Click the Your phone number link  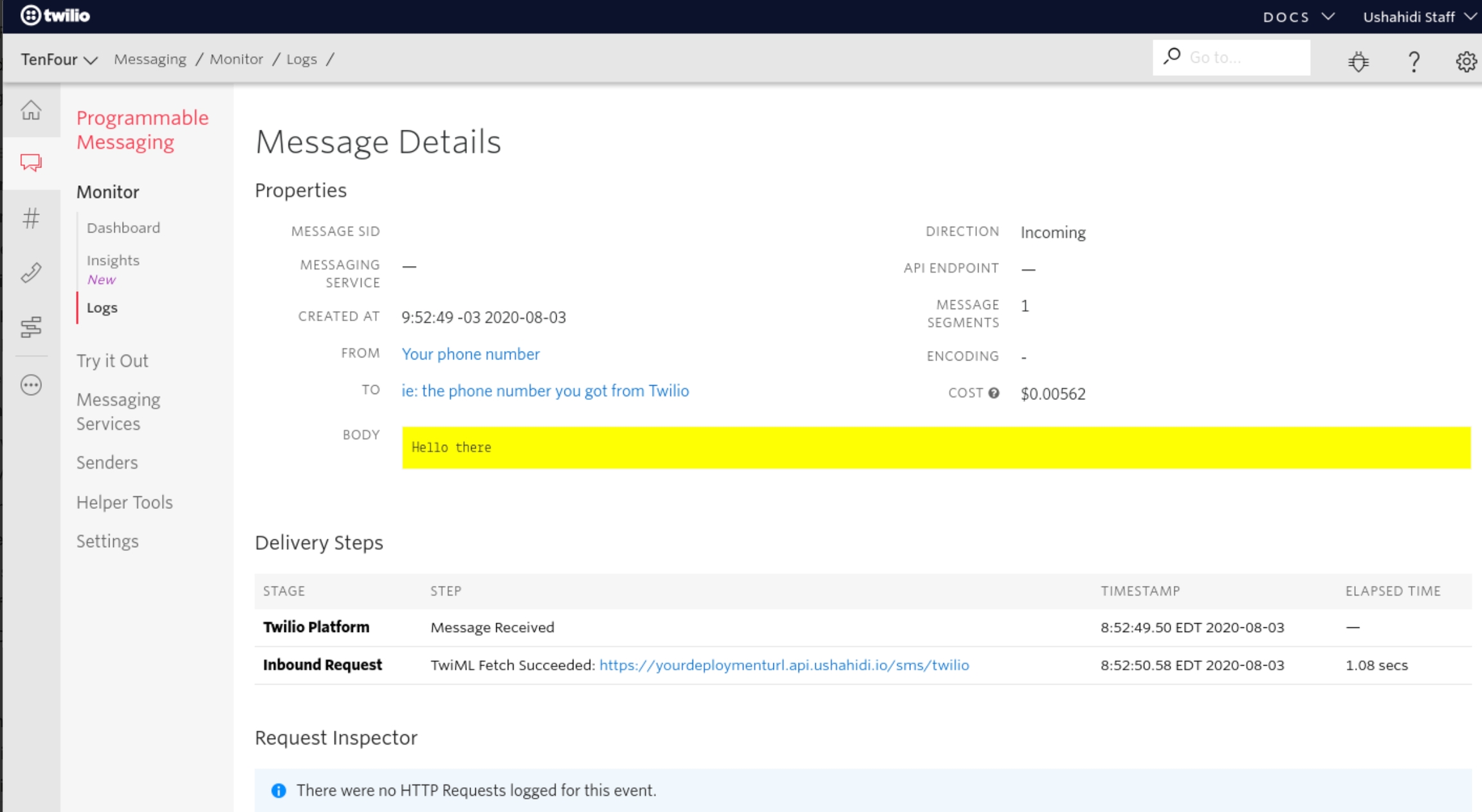470,354
